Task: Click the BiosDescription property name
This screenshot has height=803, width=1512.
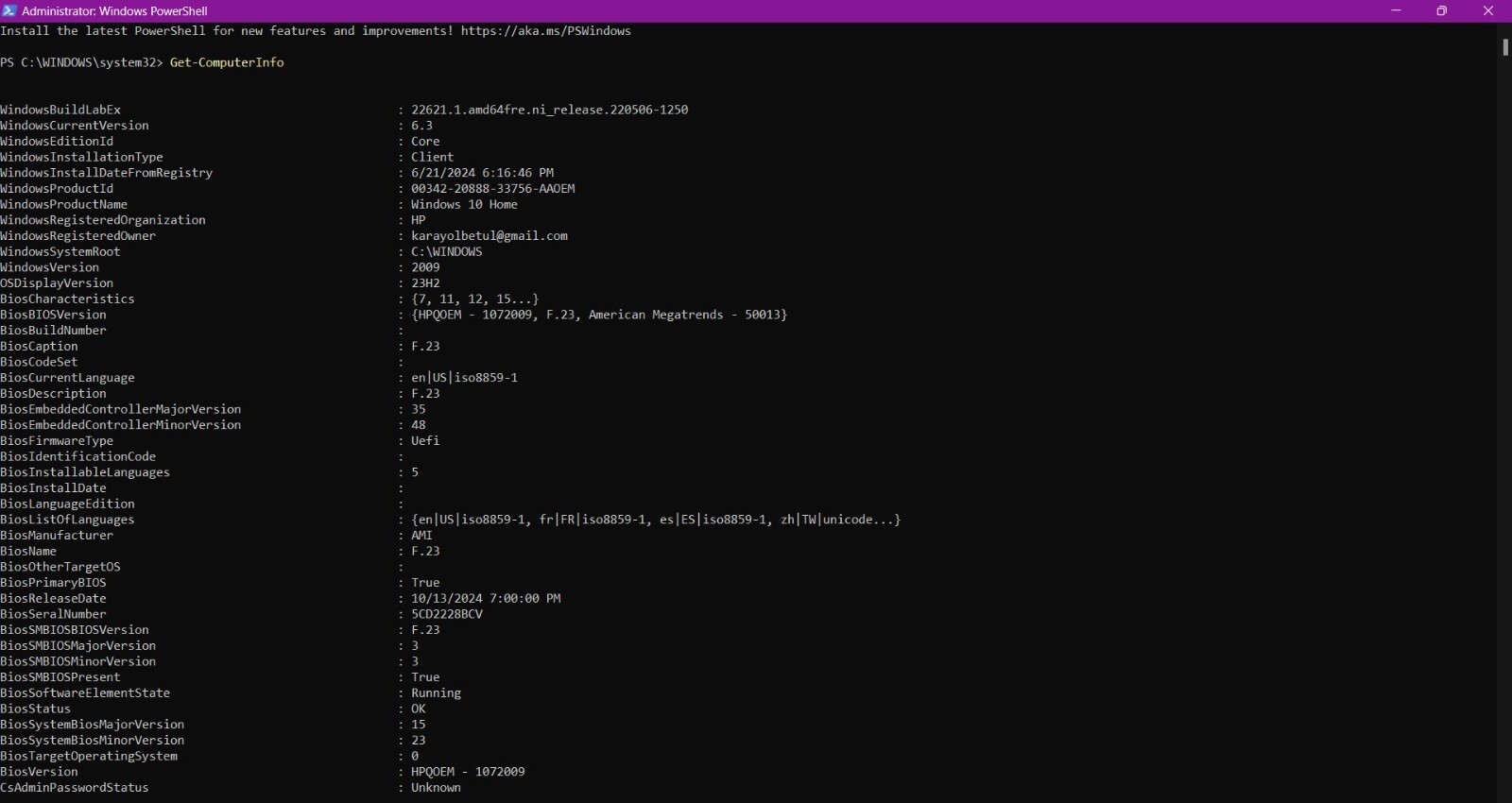Action: click(53, 393)
